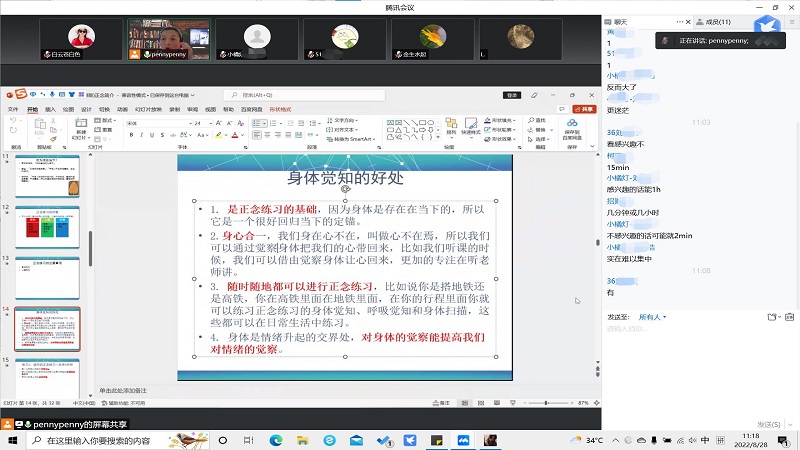Align text right in paragraph group
The height and width of the screenshot is (450, 800).
click(278, 135)
